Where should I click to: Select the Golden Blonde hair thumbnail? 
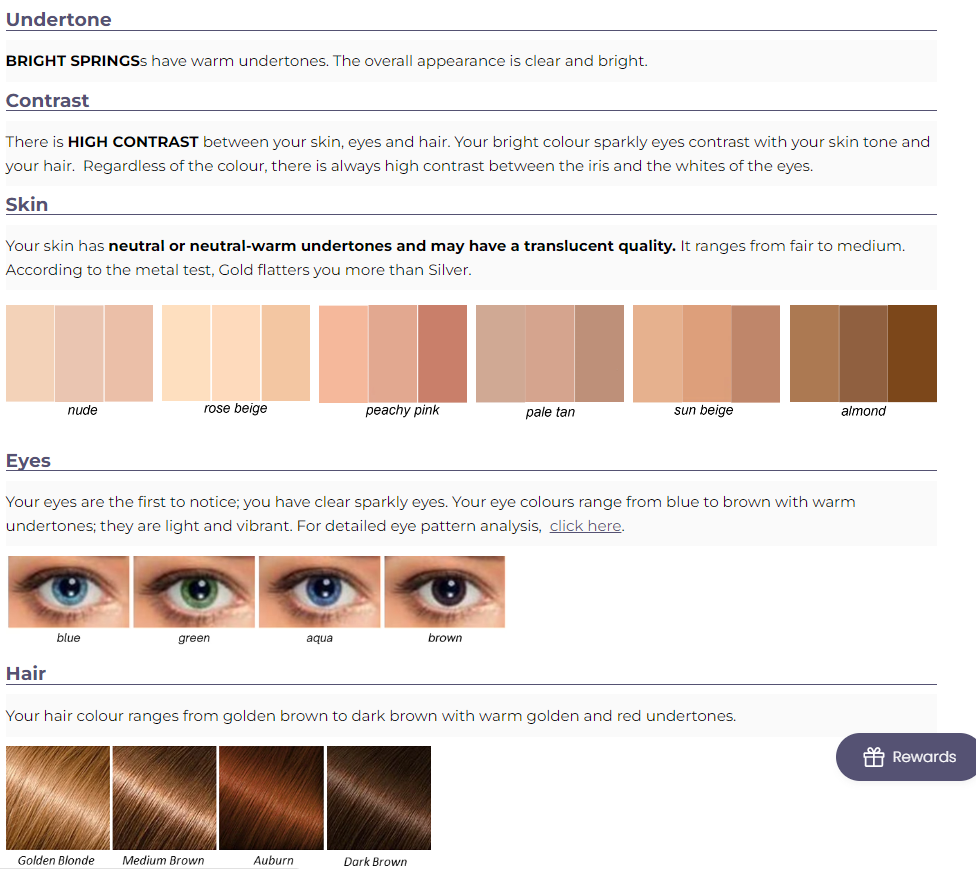[x=58, y=798]
